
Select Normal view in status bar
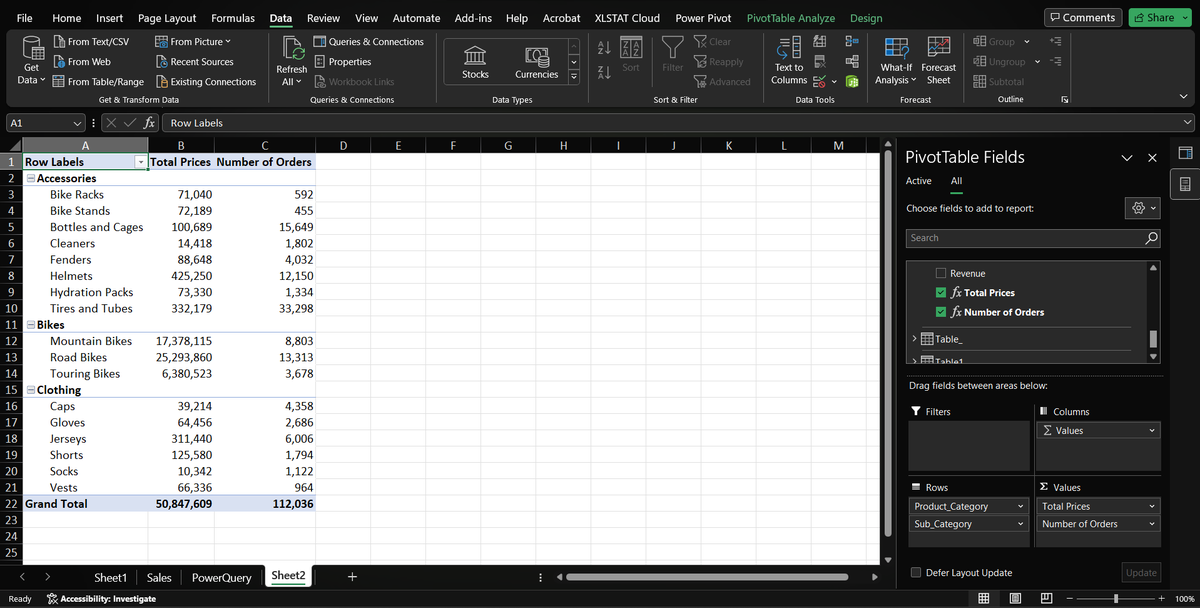pos(984,598)
